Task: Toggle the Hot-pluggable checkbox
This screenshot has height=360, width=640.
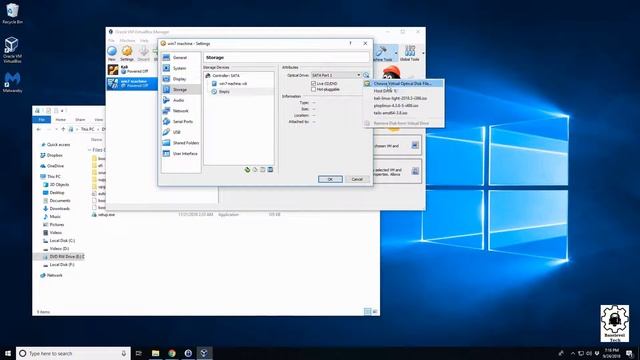Action: [x=313, y=89]
